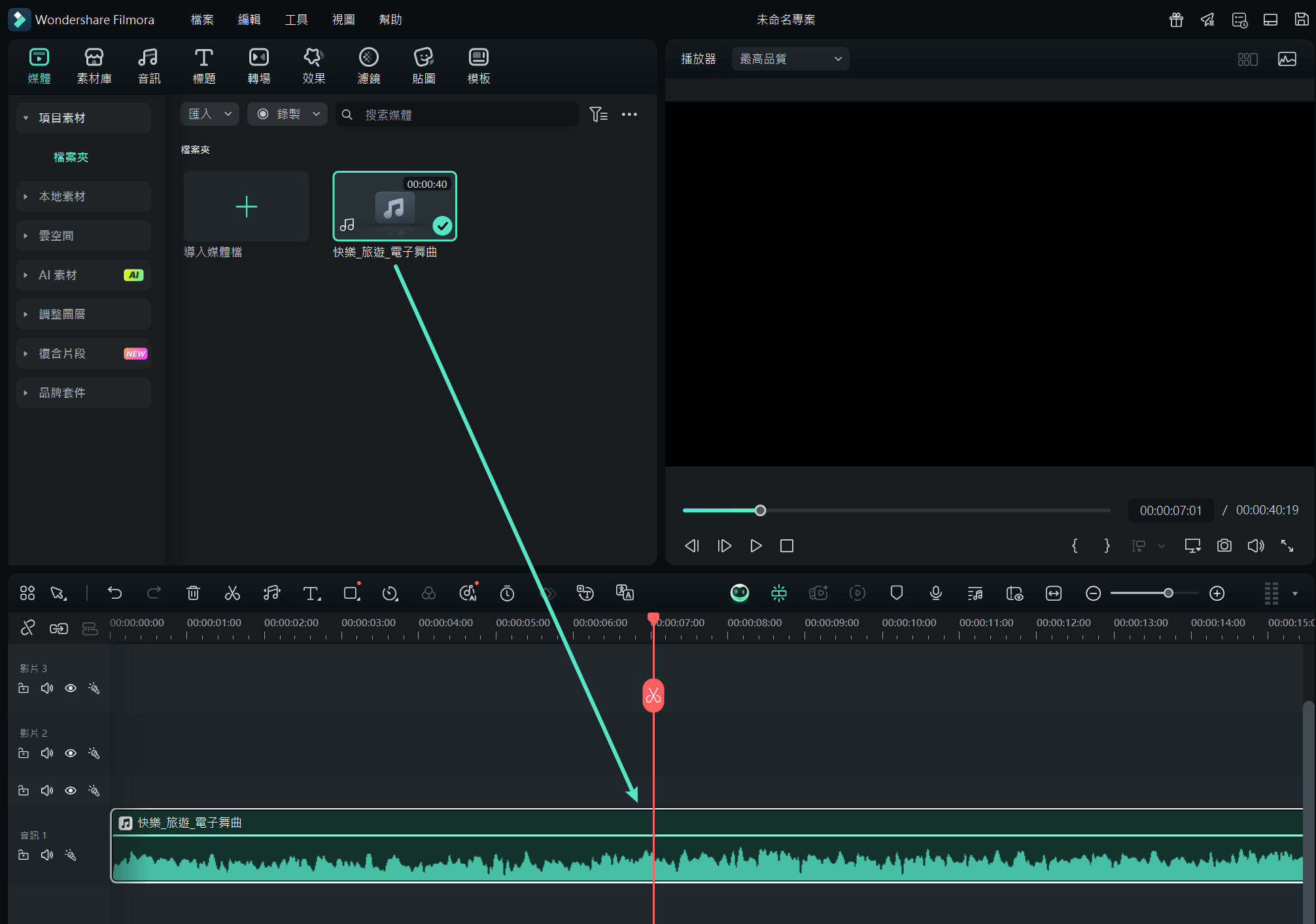Click the 搜索媒體 search field

(457, 115)
